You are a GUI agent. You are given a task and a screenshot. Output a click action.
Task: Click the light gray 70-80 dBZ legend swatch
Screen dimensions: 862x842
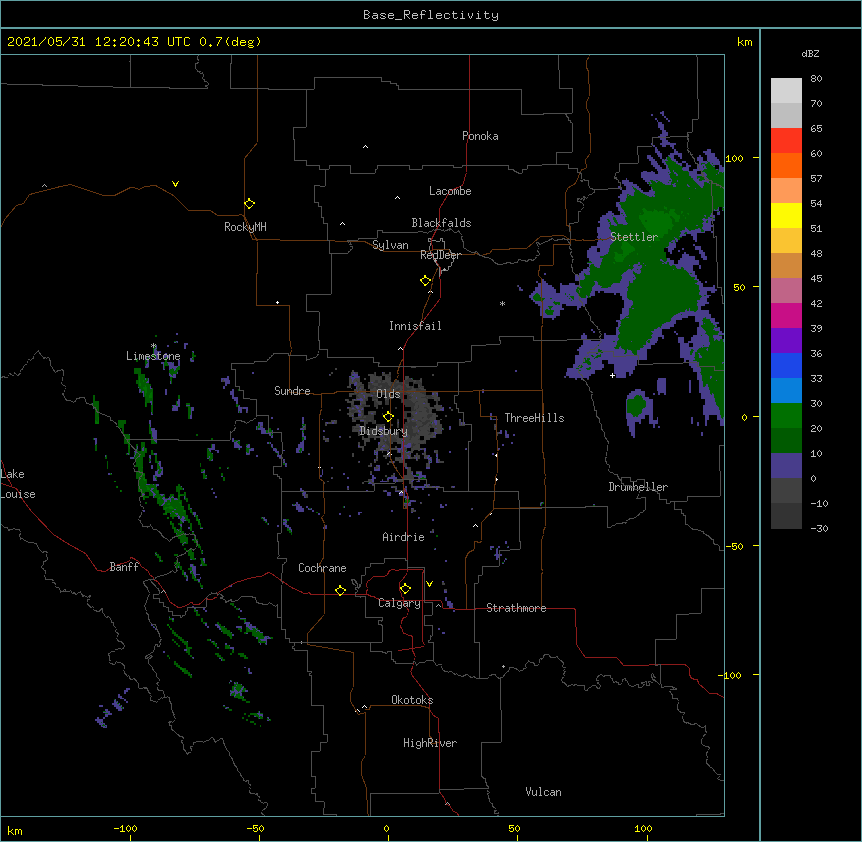pyautogui.click(x=786, y=91)
